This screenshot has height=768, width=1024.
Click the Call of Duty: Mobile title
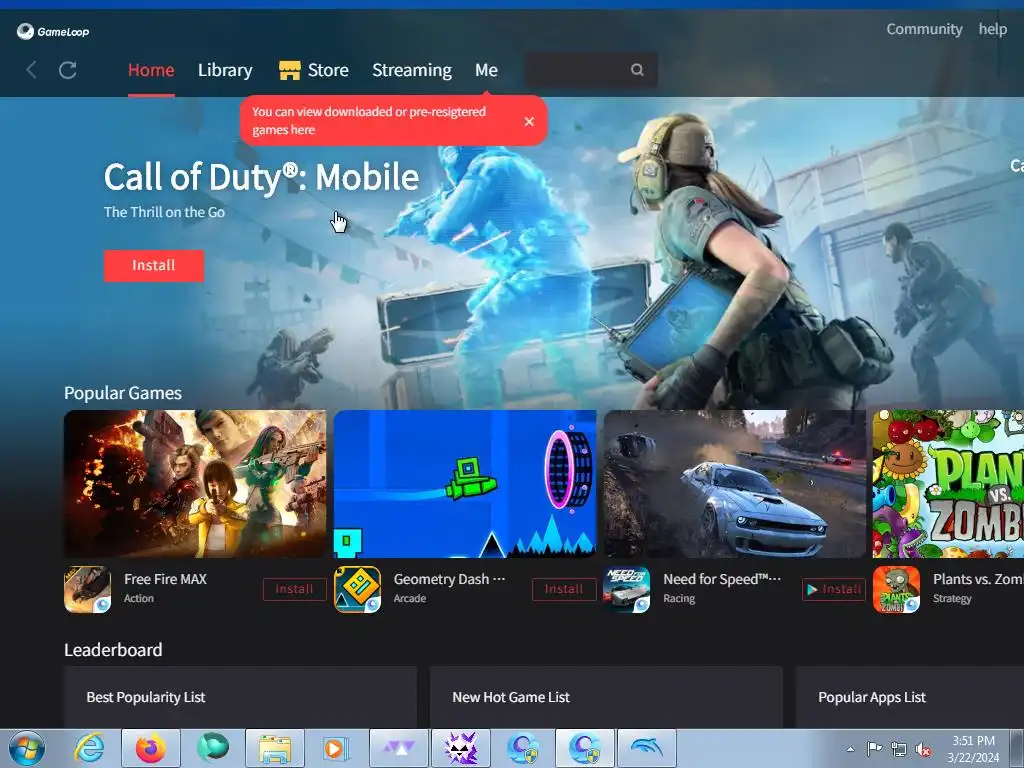point(261,178)
